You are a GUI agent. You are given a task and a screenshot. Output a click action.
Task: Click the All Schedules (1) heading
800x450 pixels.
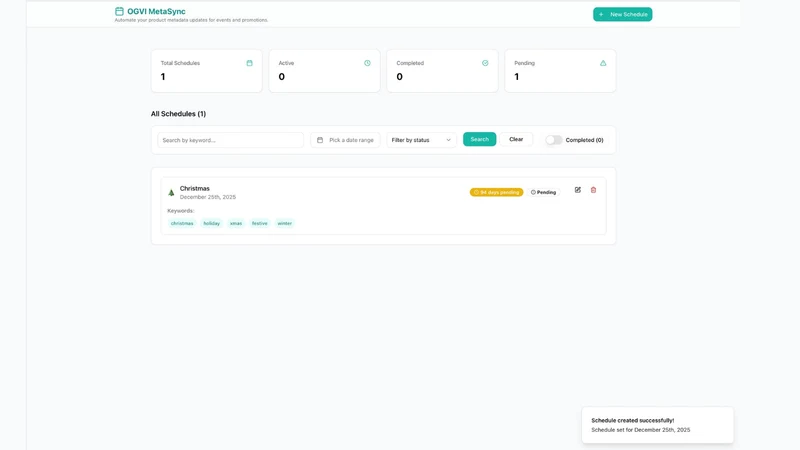(179, 114)
